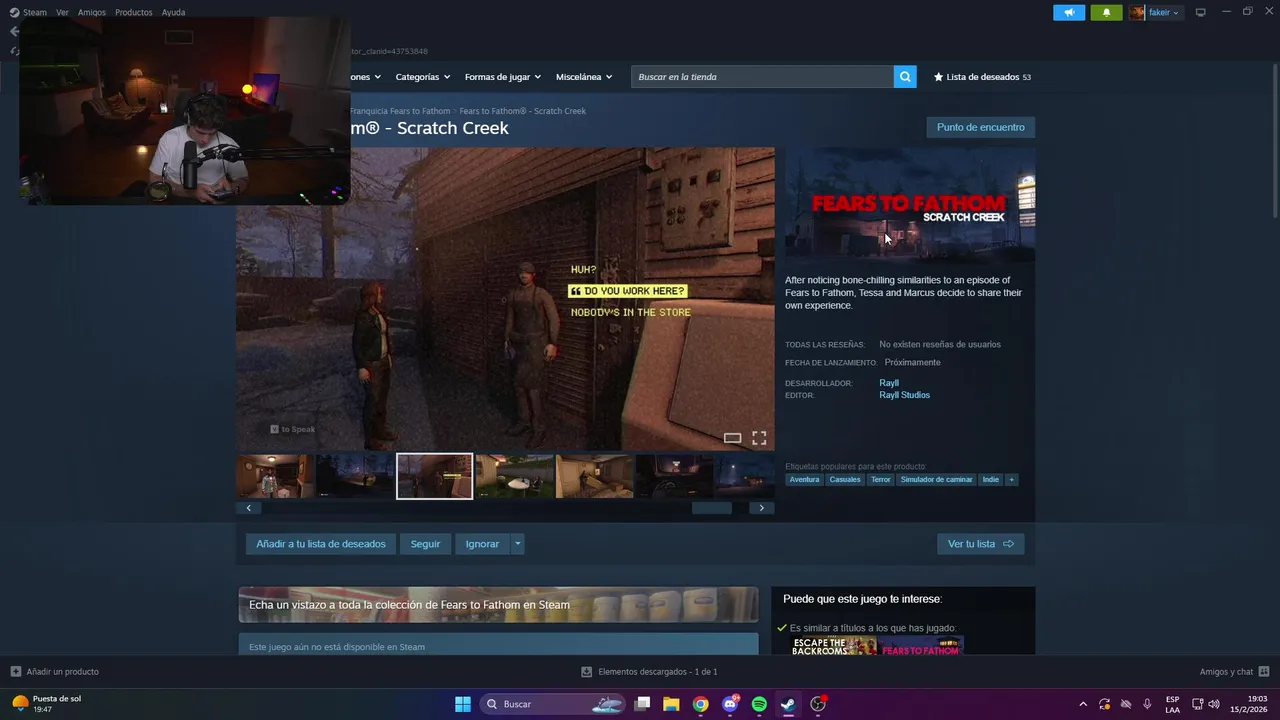Open the Ayuda menu
1280x720 pixels.
pyautogui.click(x=173, y=13)
